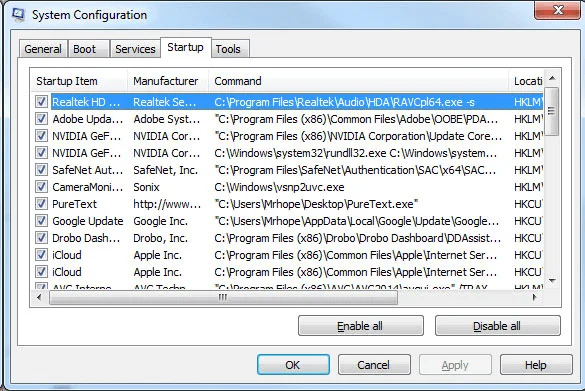Image resolution: width=585 pixels, height=391 pixels.
Task: Uncheck NVIDIA GeForce item with rundll32 command
Action: [x=41, y=153]
